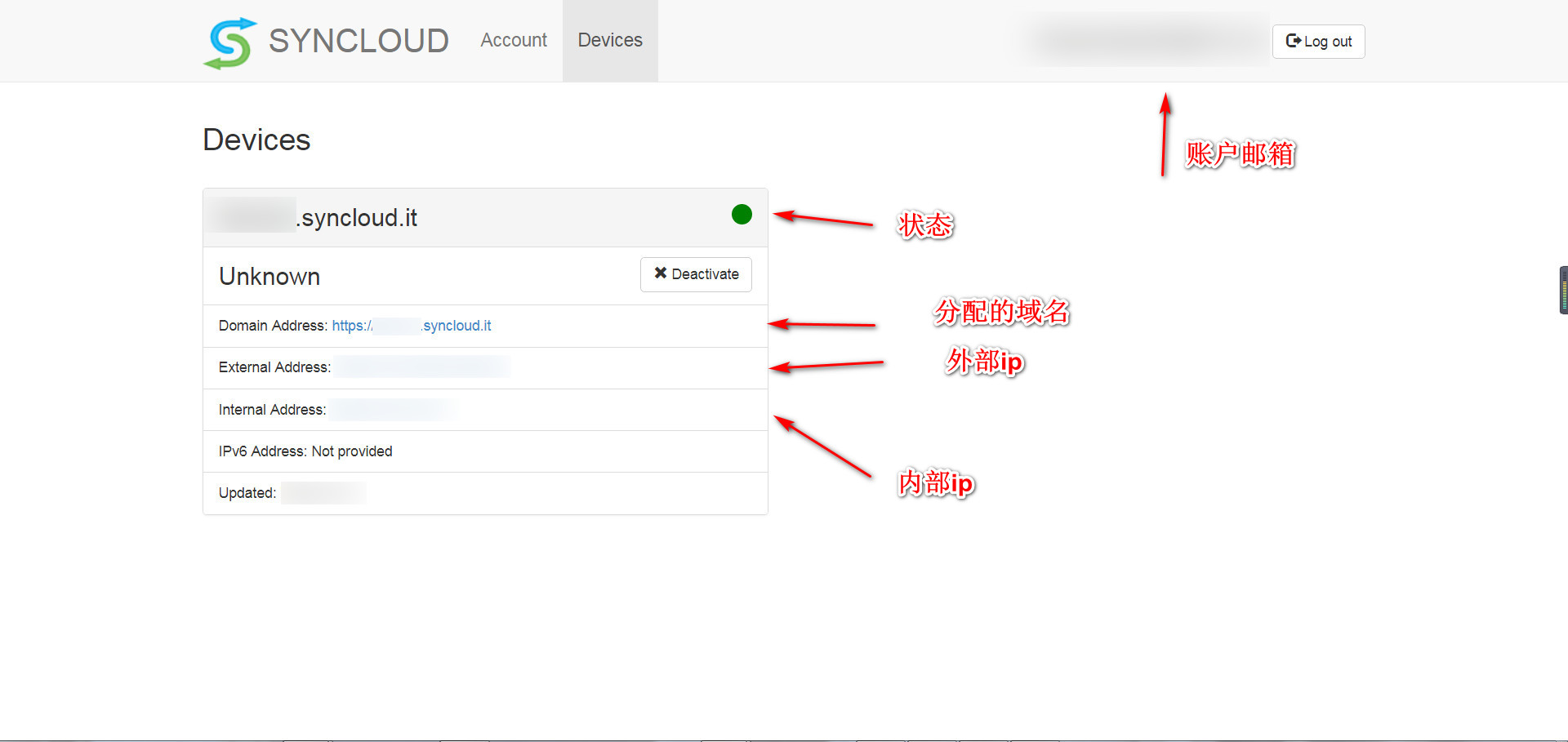This screenshot has width=1568, height=742.
Task: Click the Domain Address label
Action: [273, 326]
